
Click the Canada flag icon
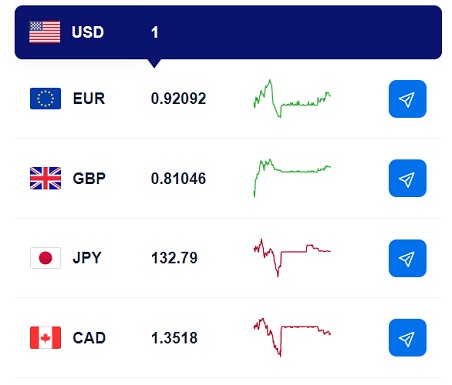45,338
